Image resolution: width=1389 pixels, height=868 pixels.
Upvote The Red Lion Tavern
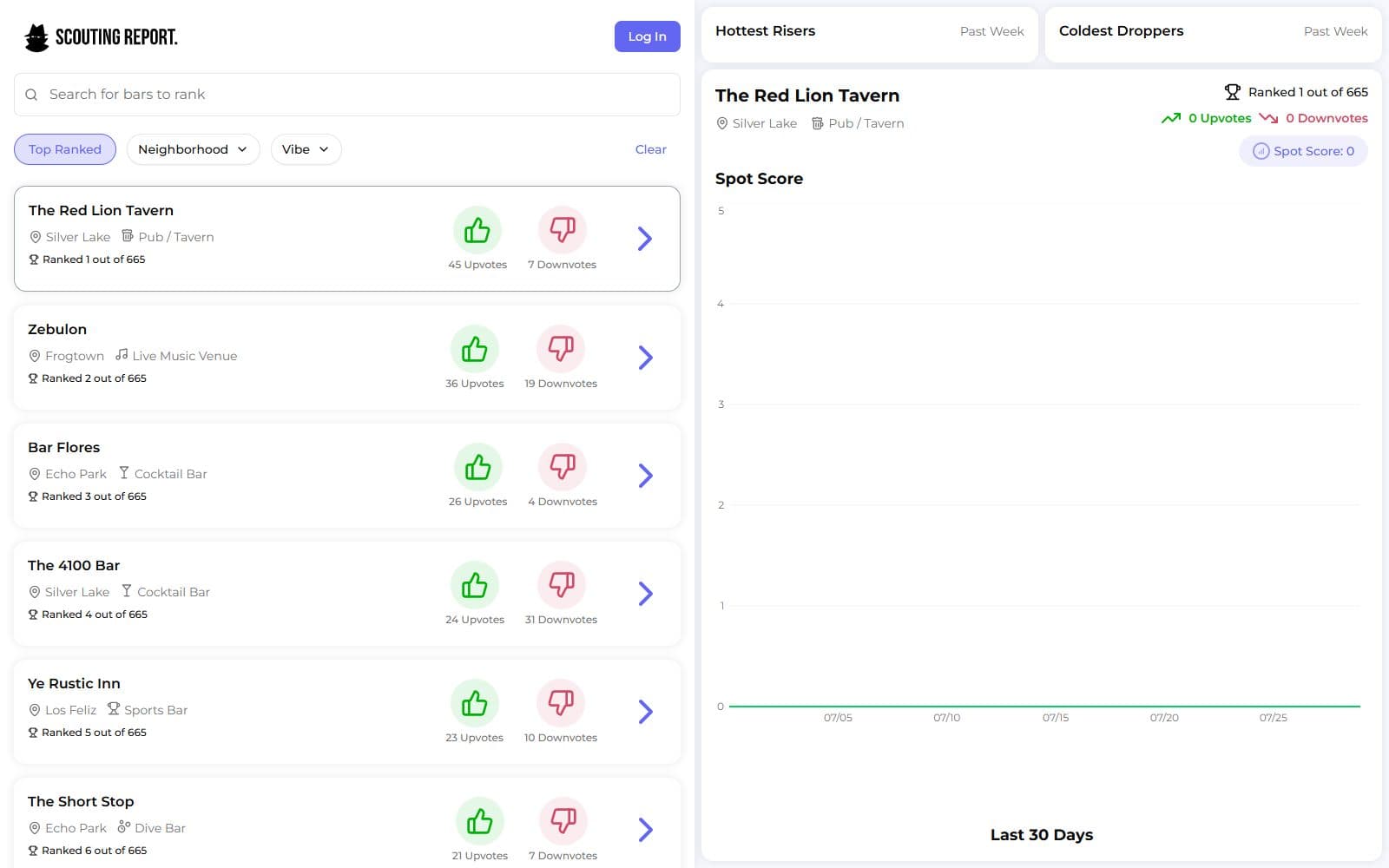click(477, 230)
